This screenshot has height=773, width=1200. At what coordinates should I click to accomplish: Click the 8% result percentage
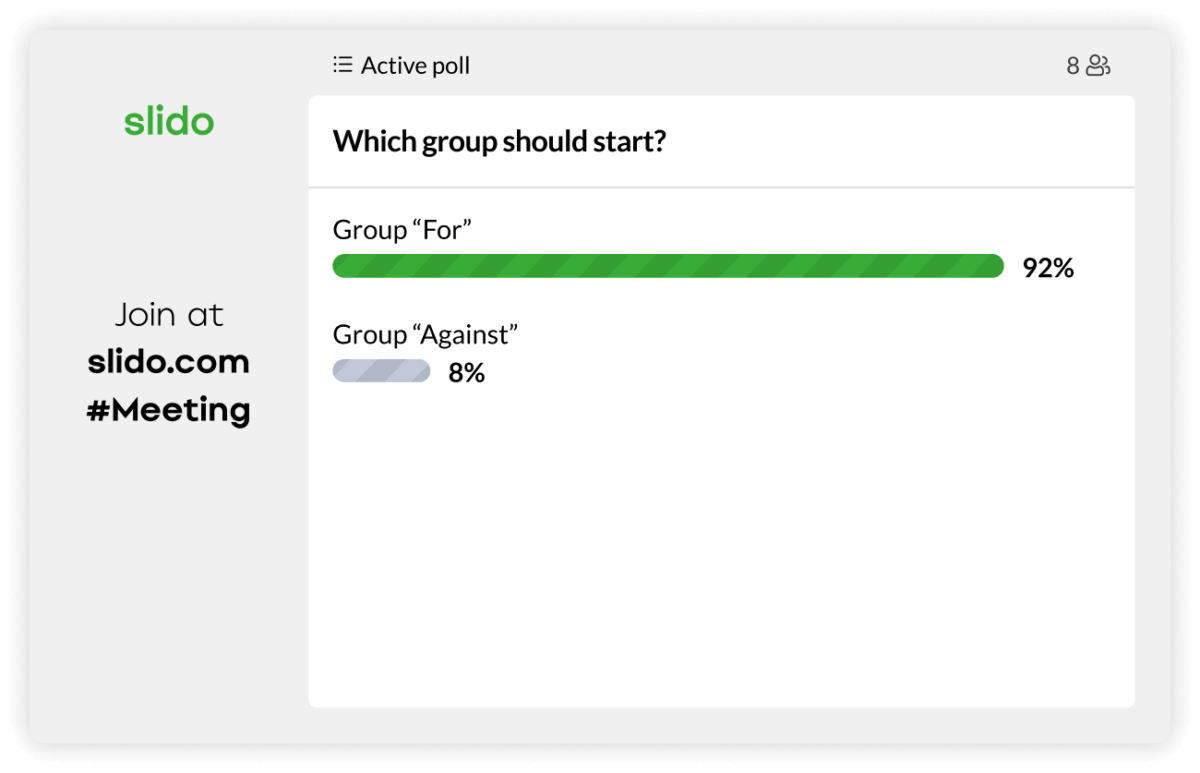tap(466, 373)
